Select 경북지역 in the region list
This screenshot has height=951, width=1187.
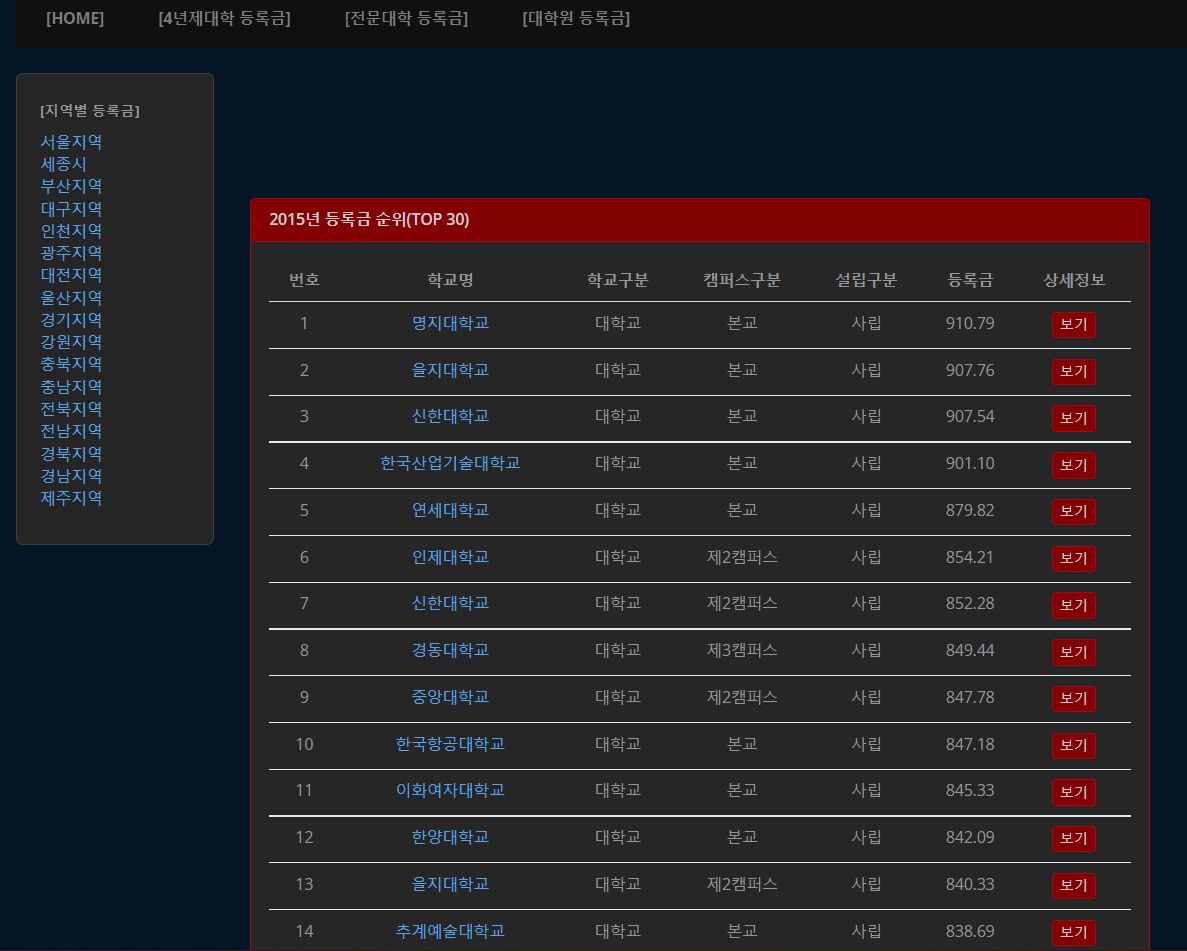(x=71, y=454)
